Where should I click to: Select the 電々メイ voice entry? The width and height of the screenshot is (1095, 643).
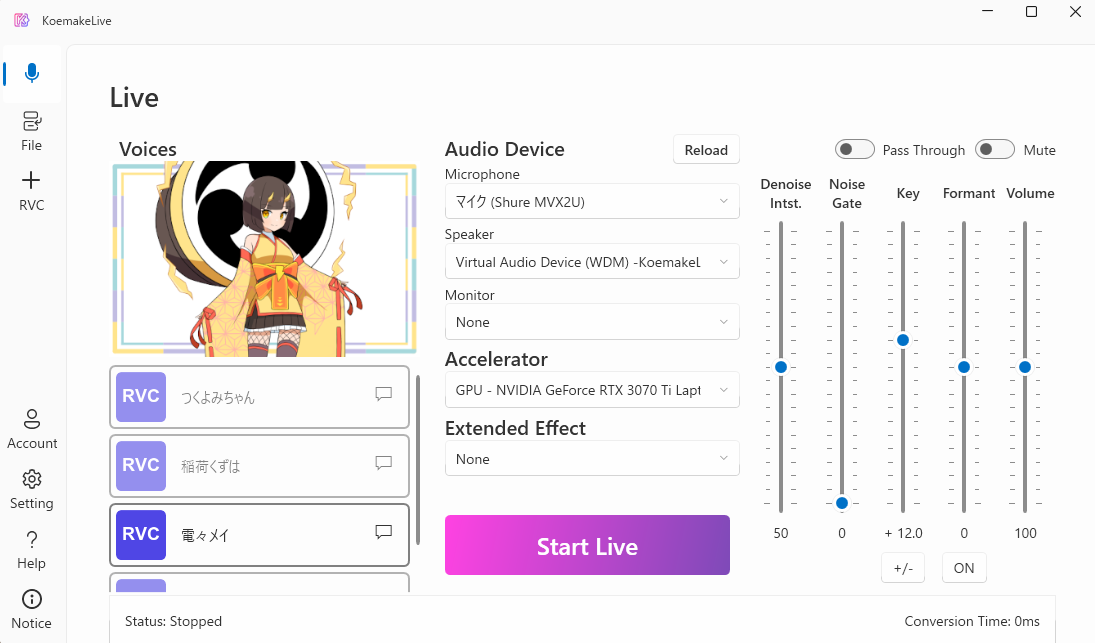pos(259,535)
